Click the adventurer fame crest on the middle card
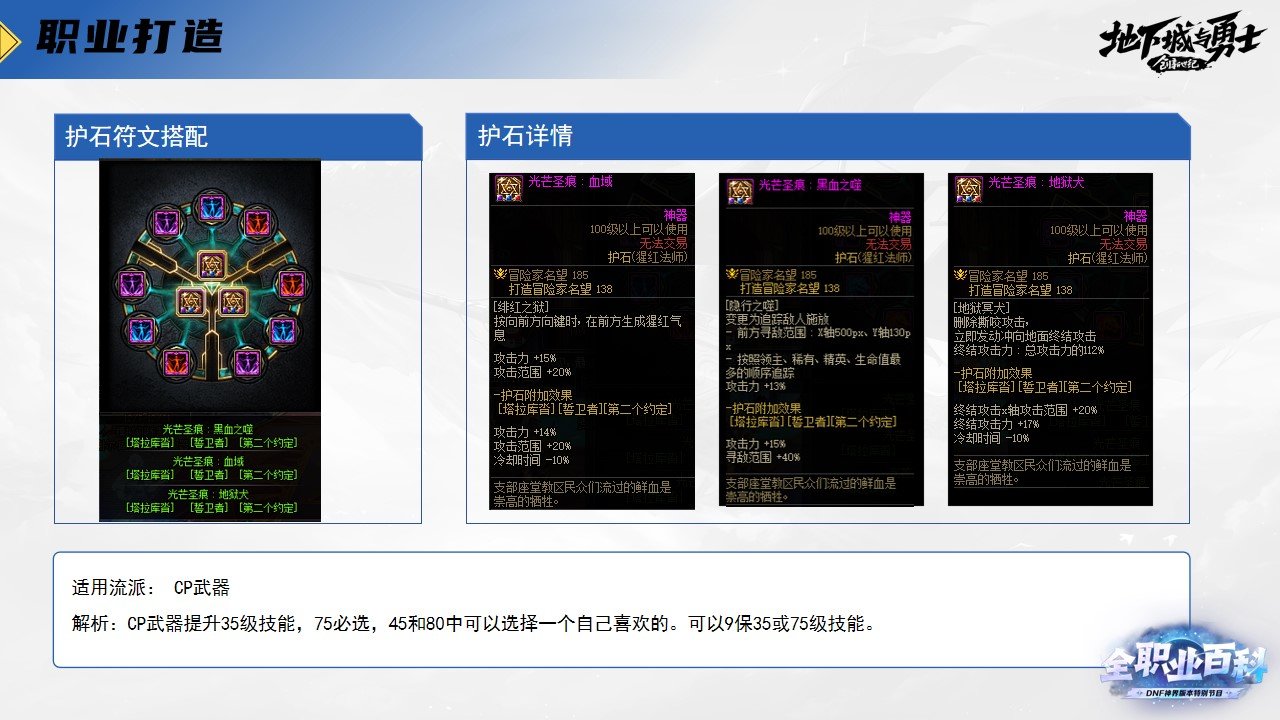Viewport: 1280px width, 720px height. (731, 275)
